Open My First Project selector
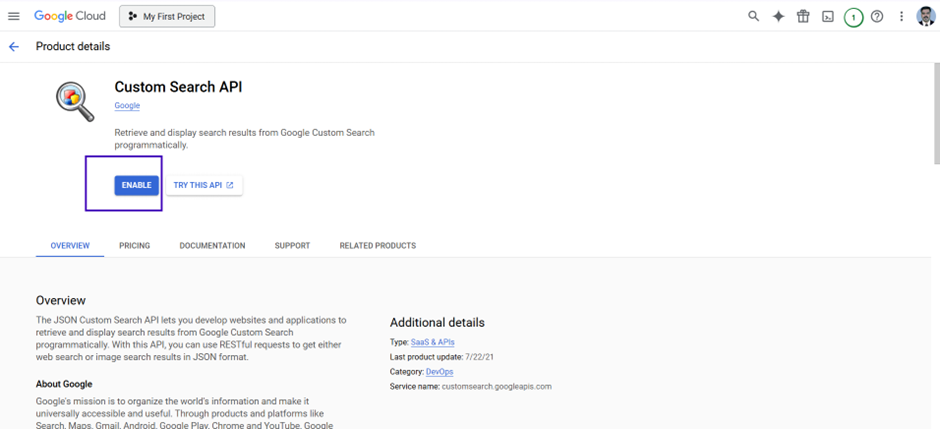Image resolution: width=940 pixels, height=429 pixels. pos(167,17)
